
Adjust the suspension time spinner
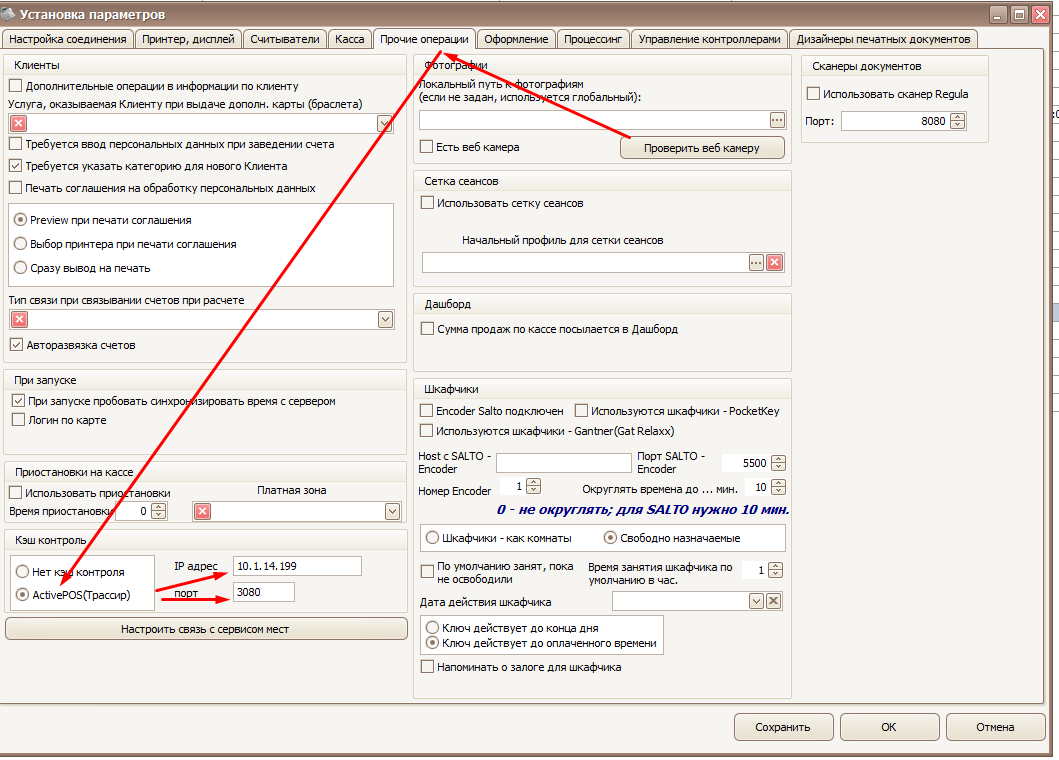[x=159, y=511]
